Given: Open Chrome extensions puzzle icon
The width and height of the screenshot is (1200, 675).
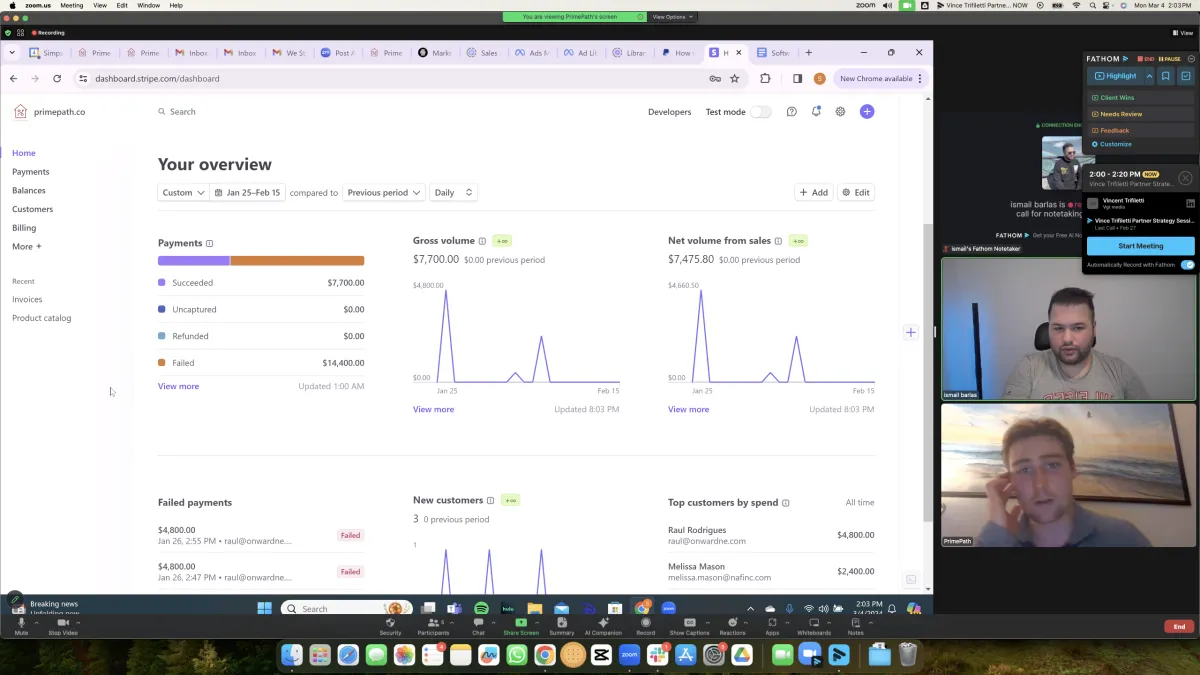Looking at the screenshot, I should click(765, 79).
